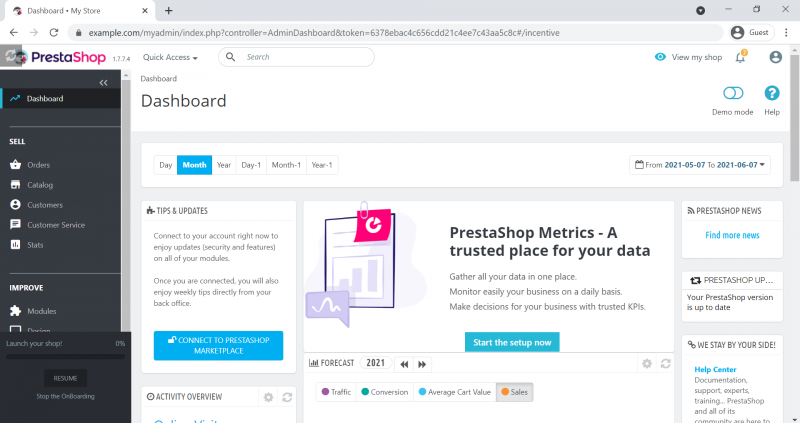Viewport: 800px width, 423px height.
Task: Go to next forecast year
Action: (x=423, y=364)
